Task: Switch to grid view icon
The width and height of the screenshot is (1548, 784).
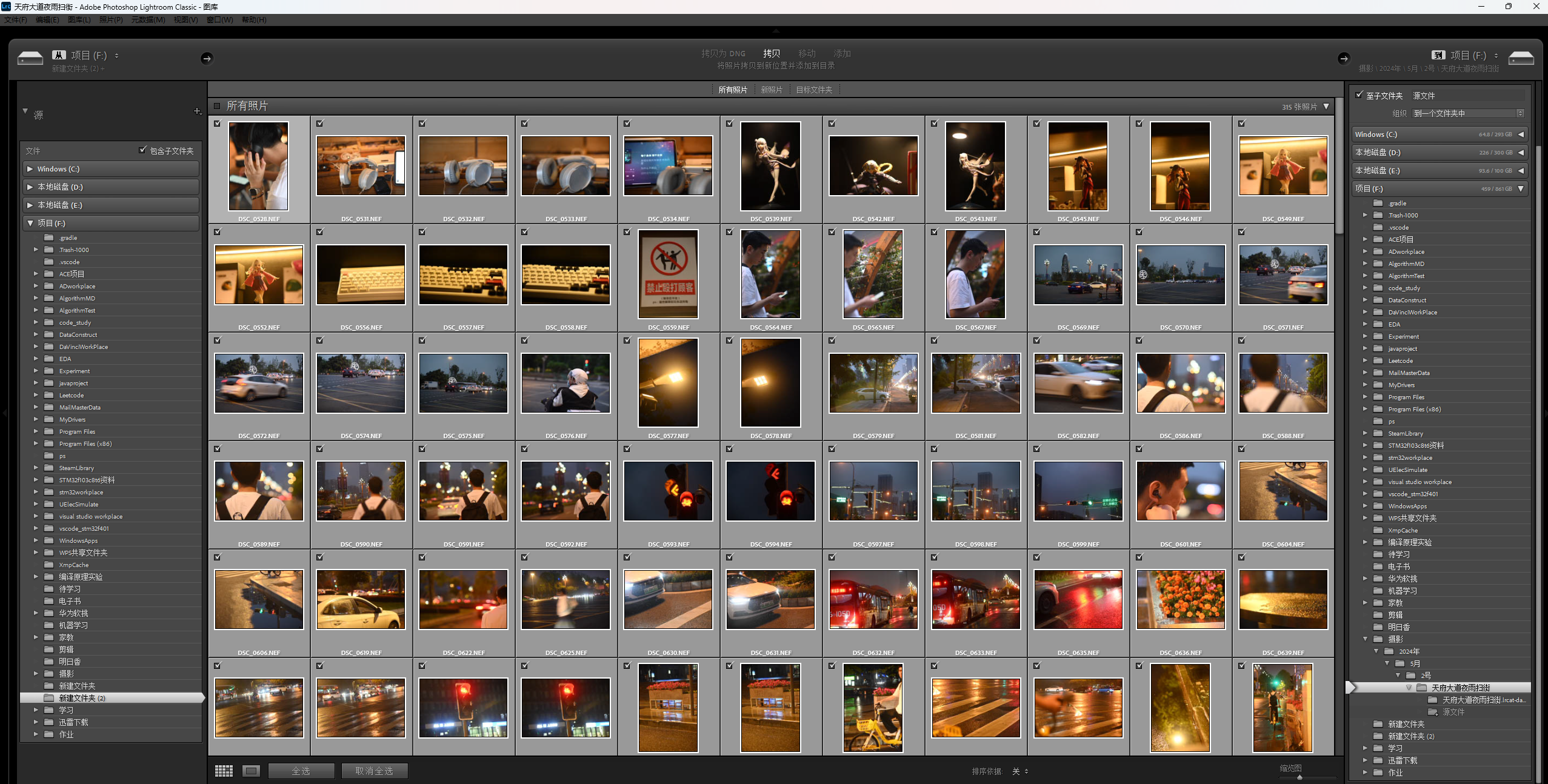Action: pyautogui.click(x=224, y=771)
